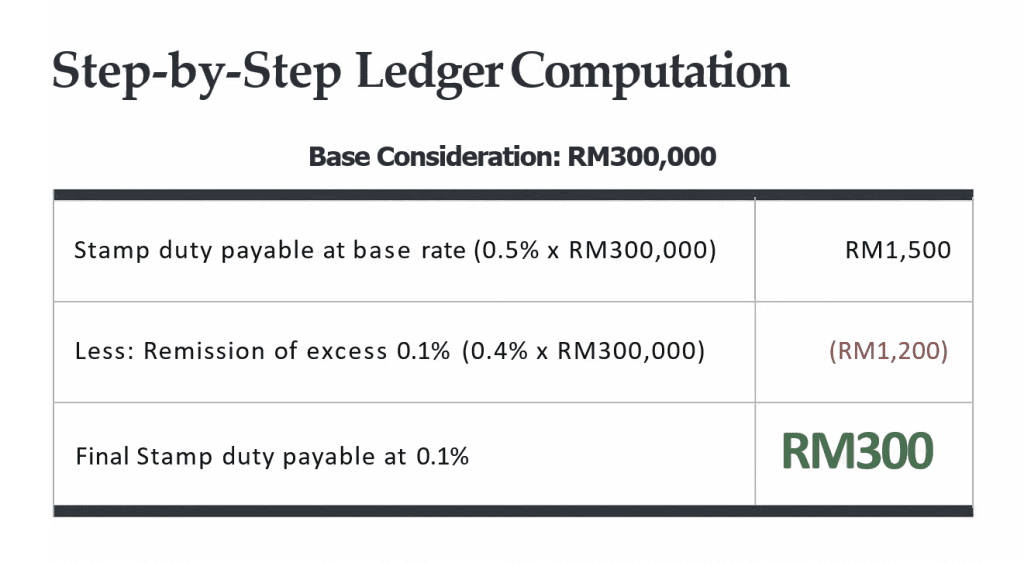Viewport: 1024px width, 563px height.
Task: Click the thick top border of the table
Action: pyautogui.click(x=512, y=194)
